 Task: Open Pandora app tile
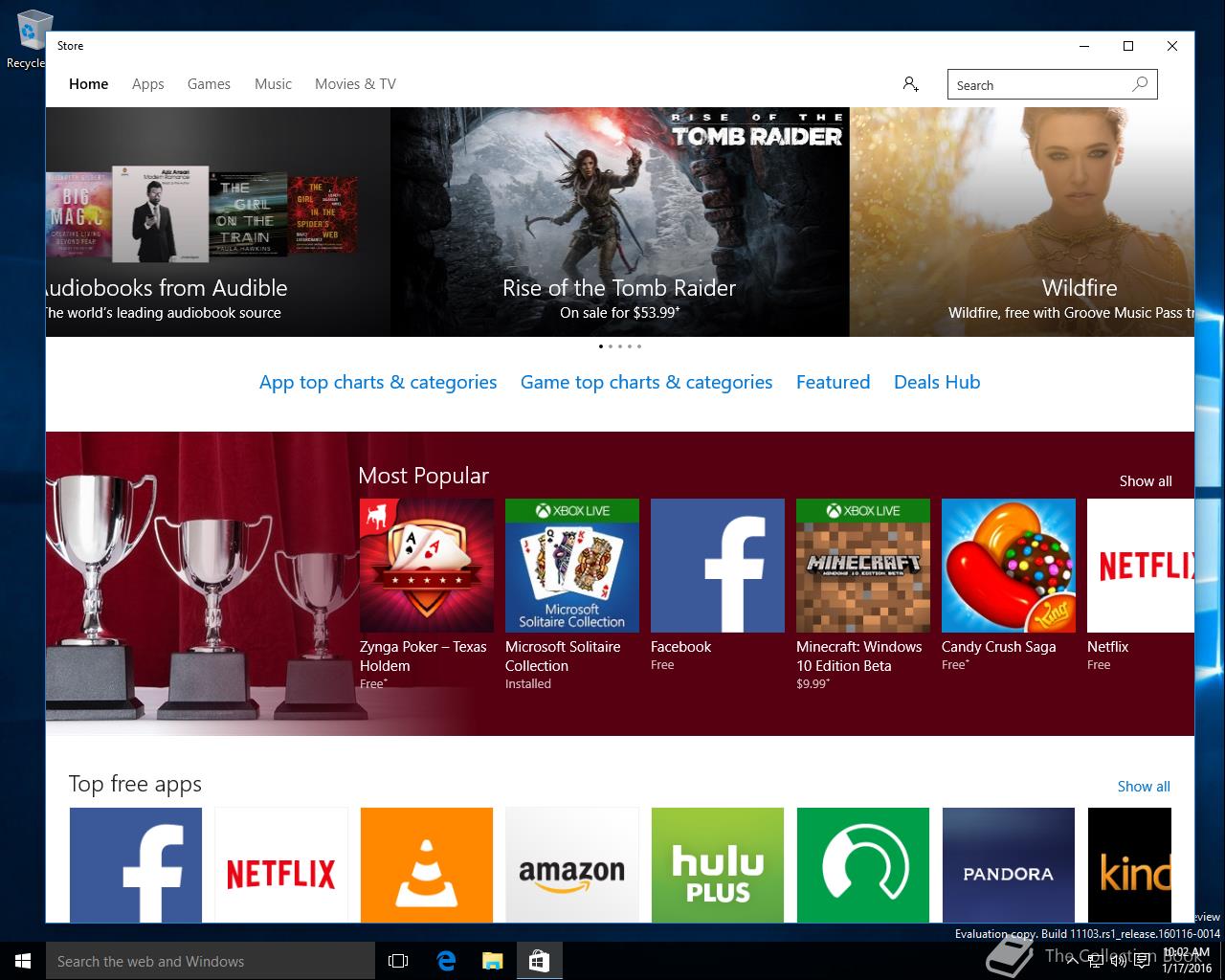[1009, 865]
